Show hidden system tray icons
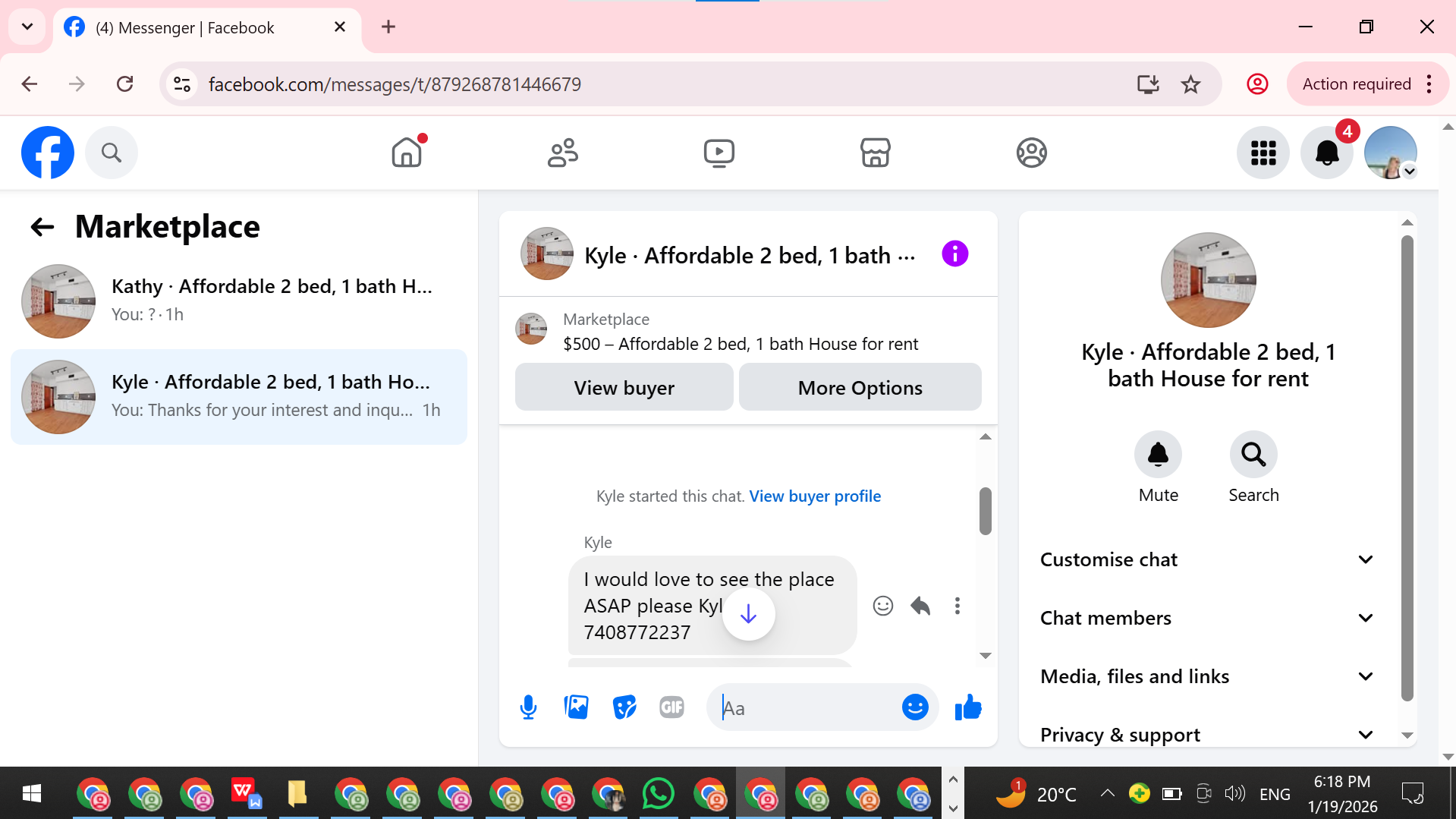1456x819 pixels. pyautogui.click(x=1107, y=793)
